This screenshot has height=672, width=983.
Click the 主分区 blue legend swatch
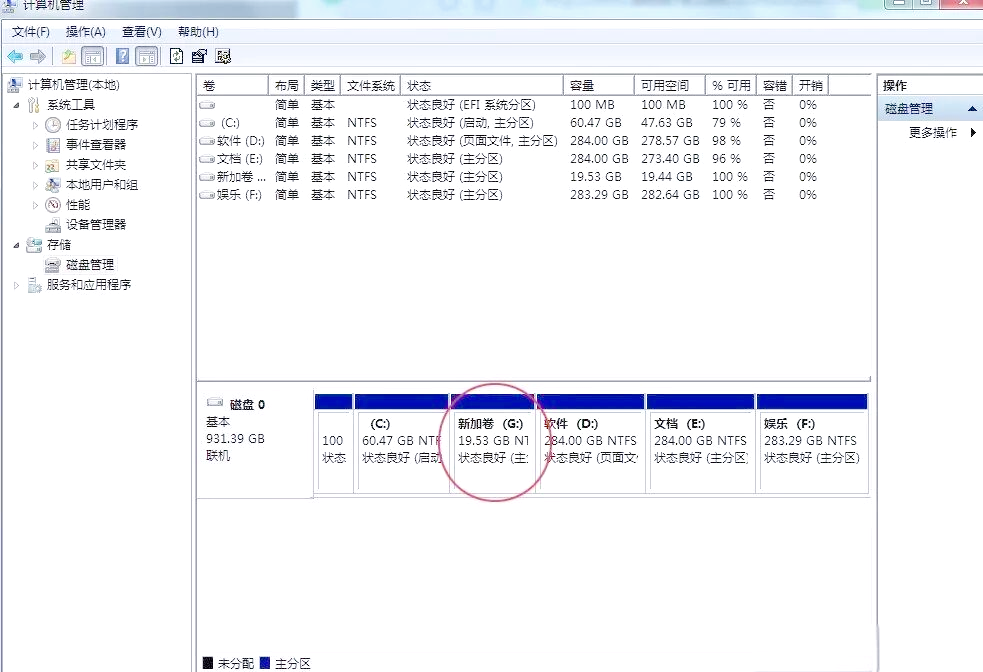tap(265, 663)
